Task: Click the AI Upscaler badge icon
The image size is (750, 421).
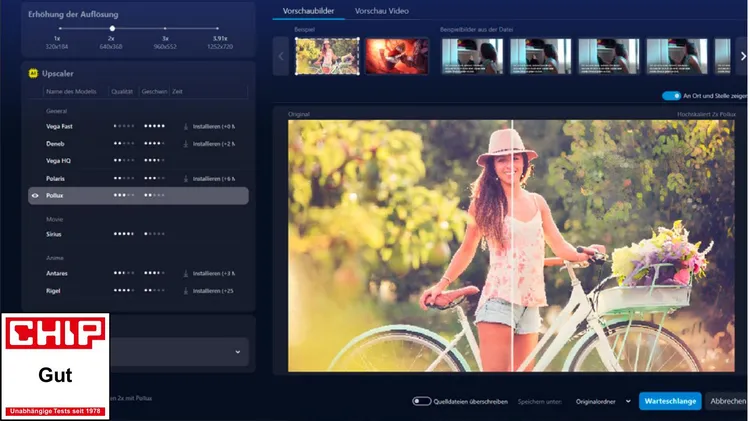Action: tap(33, 73)
